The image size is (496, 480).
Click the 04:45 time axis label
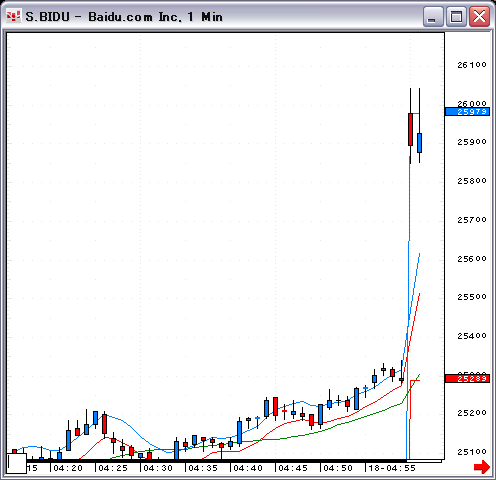point(293,468)
